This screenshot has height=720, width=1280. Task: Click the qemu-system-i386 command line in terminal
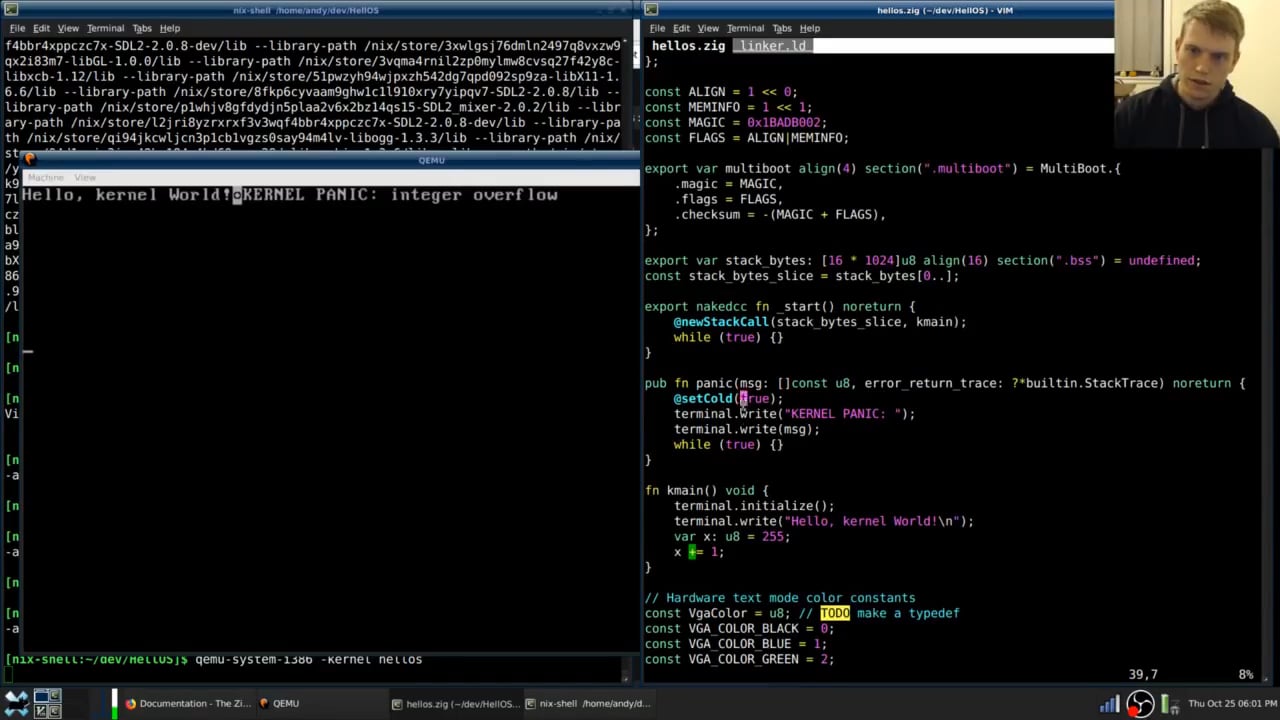click(308, 659)
